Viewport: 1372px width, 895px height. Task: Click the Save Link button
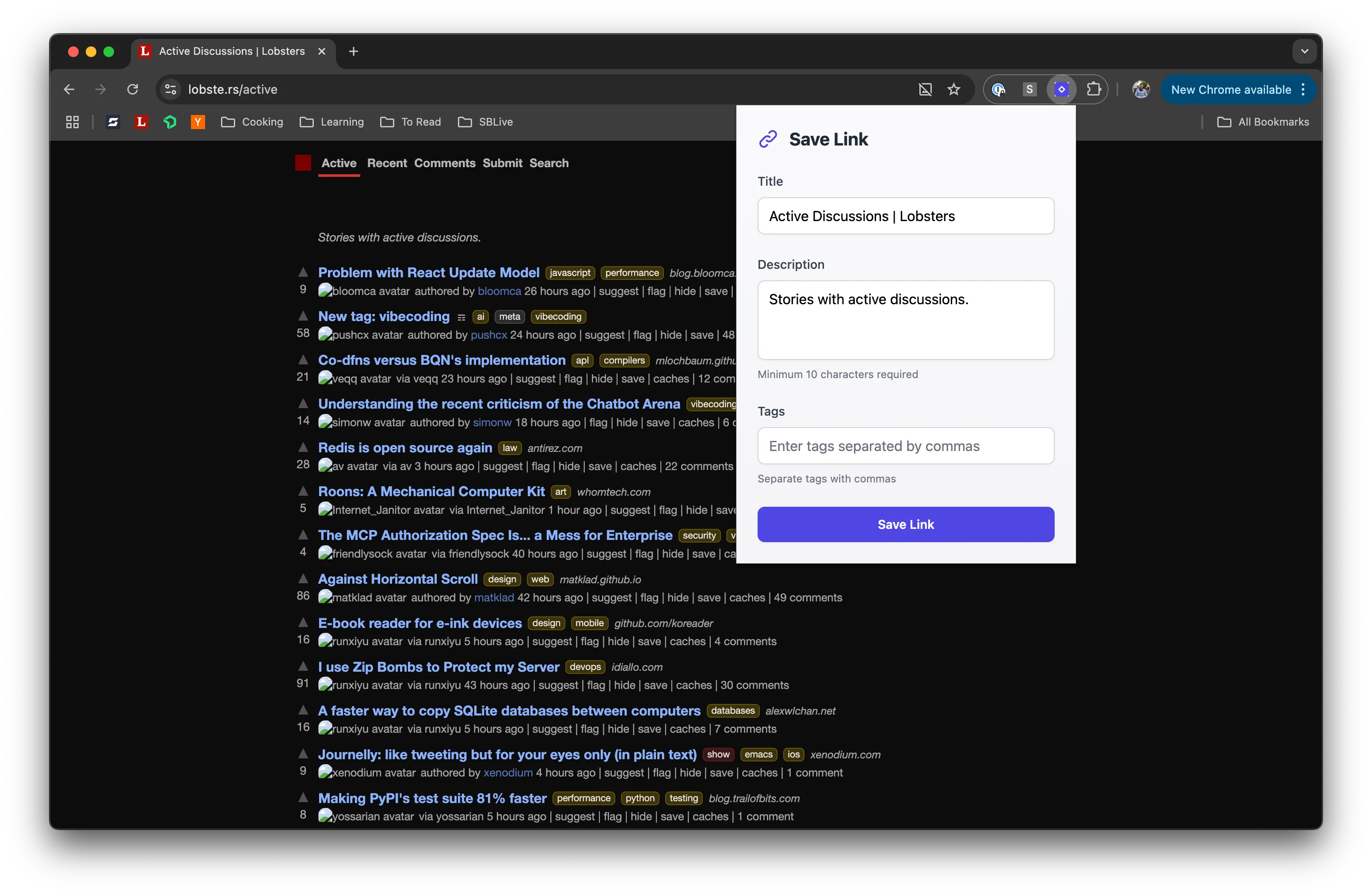(906, 524)
